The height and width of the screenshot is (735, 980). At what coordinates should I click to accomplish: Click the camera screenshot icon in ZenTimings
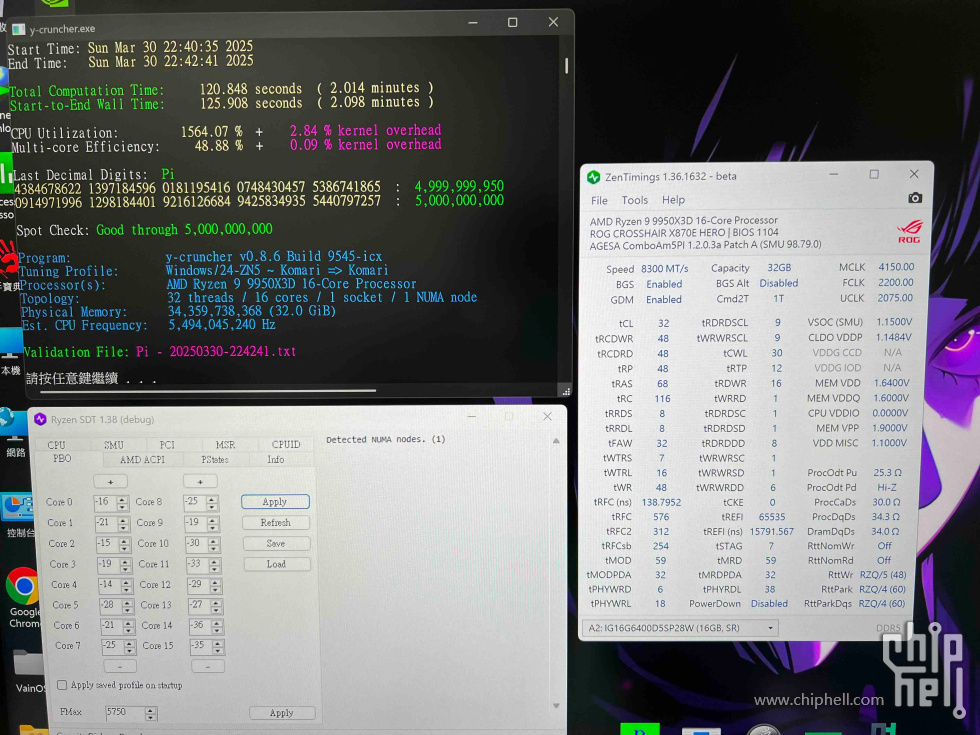tap(914, 198)
